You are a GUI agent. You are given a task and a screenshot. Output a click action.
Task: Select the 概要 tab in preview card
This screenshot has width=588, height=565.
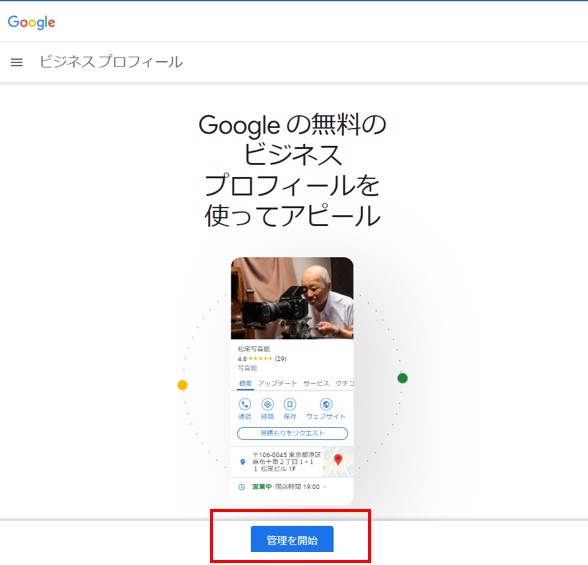tap(246, 384)
